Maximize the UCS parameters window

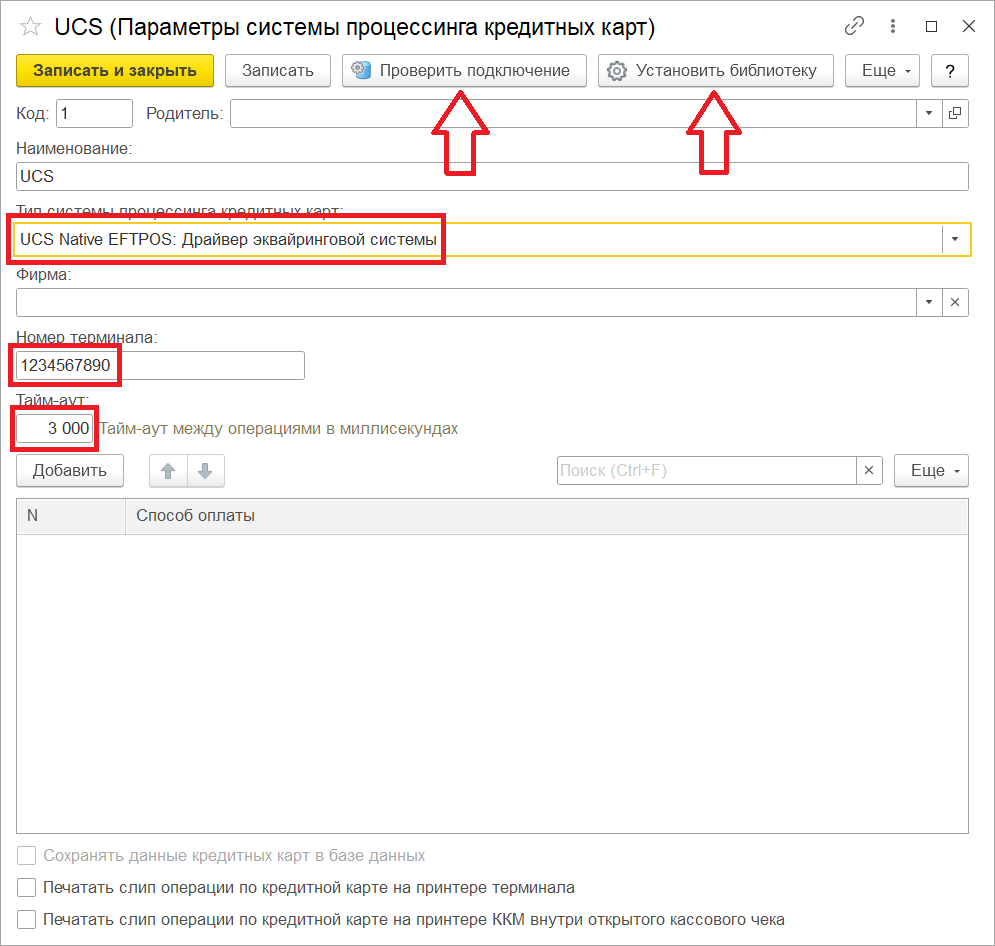coord(931,26)
